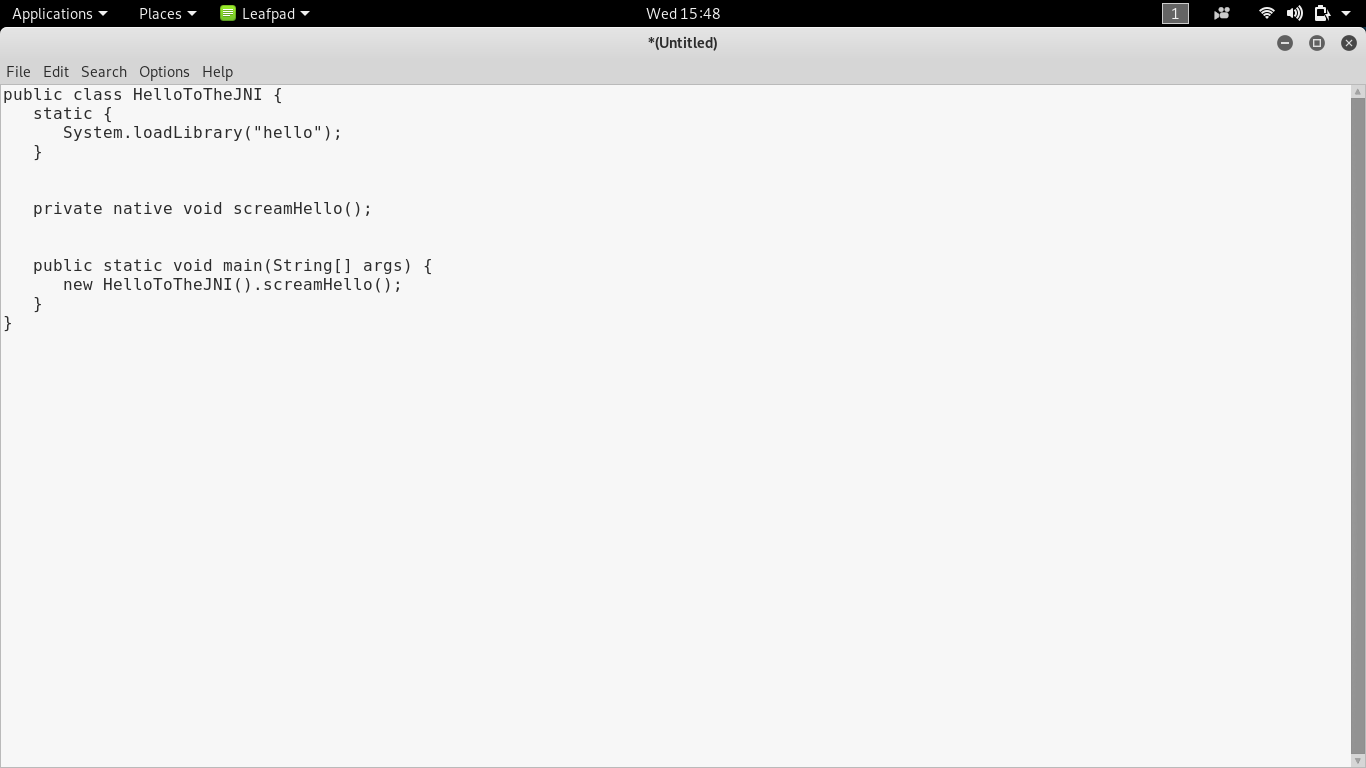Image resolution: width=1366 pixels, height=768 pixels.
Task: Click the workspace 1 indicator
Action: [1175, 13]
